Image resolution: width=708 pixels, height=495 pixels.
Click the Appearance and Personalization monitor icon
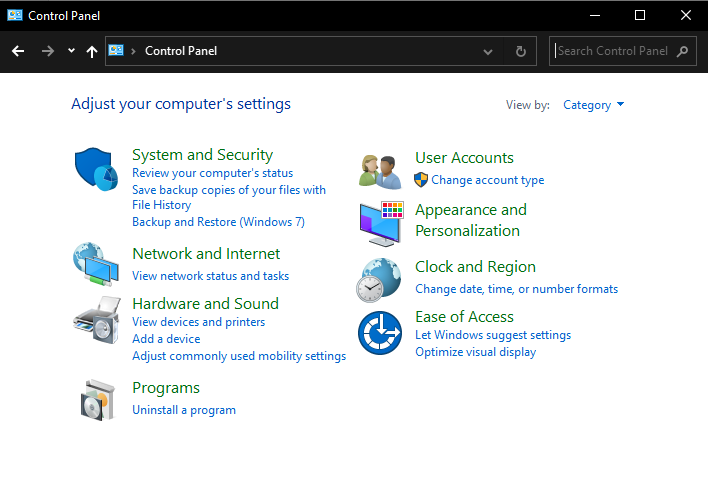[380, 222]
